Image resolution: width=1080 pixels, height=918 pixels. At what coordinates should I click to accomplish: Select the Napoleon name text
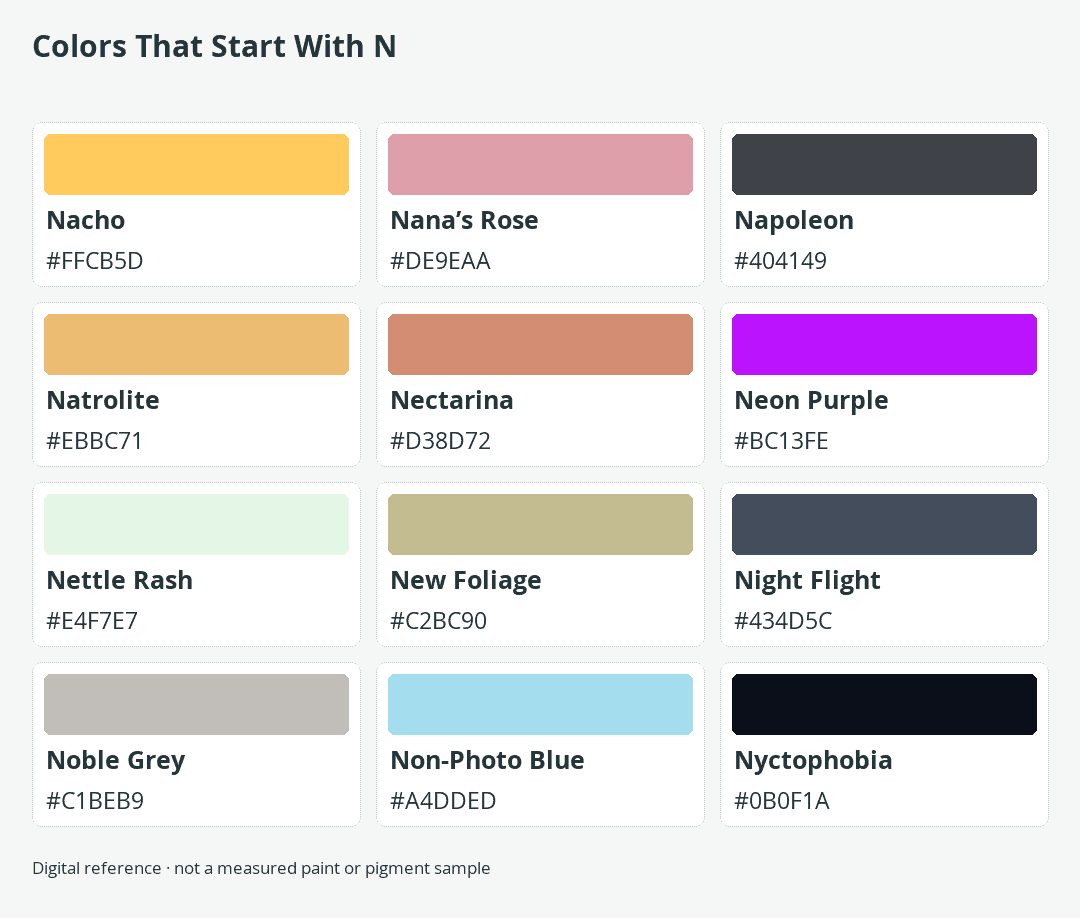[794, 221]
